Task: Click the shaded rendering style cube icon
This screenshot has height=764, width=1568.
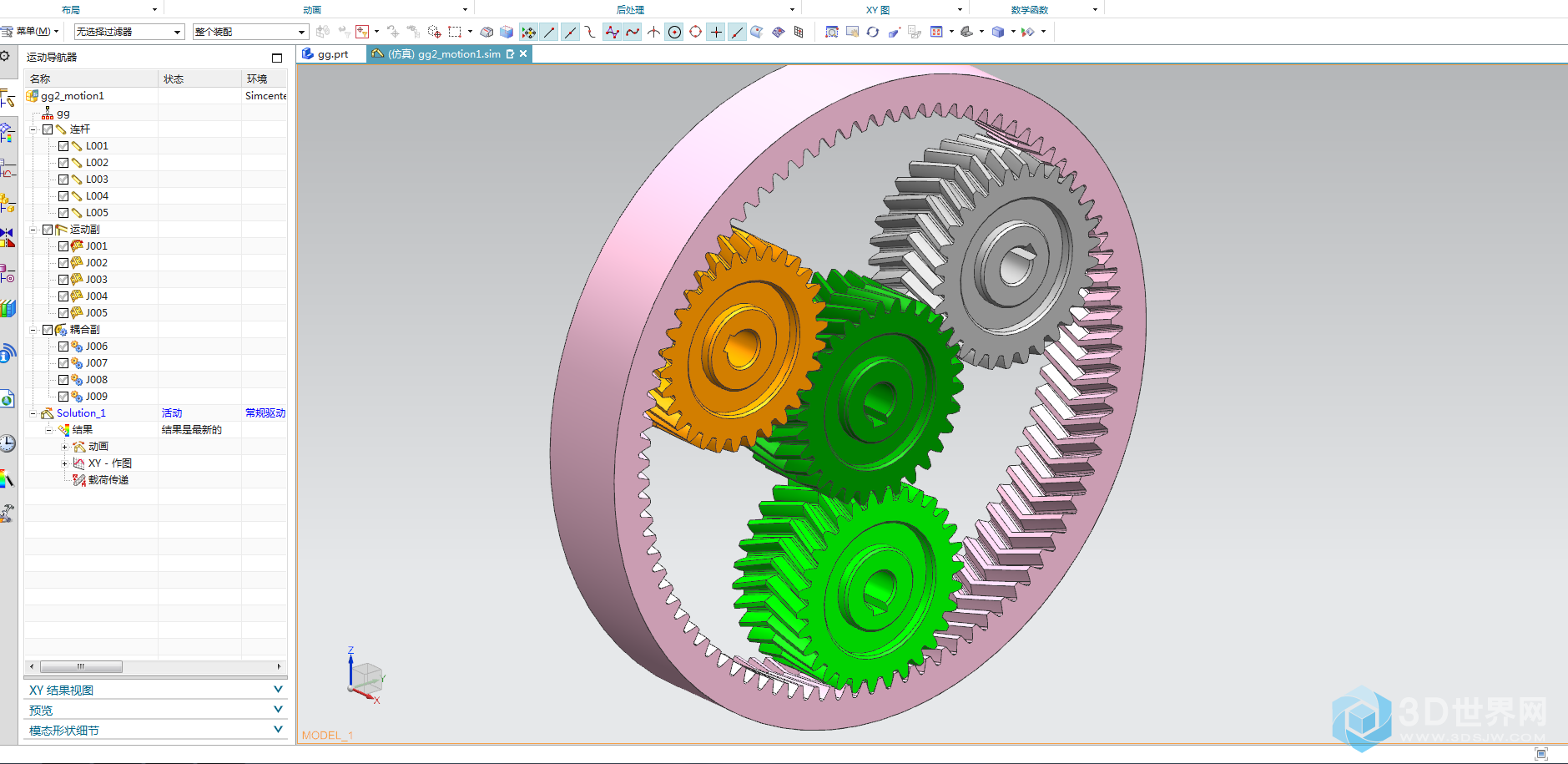Action: coord(998,32)
